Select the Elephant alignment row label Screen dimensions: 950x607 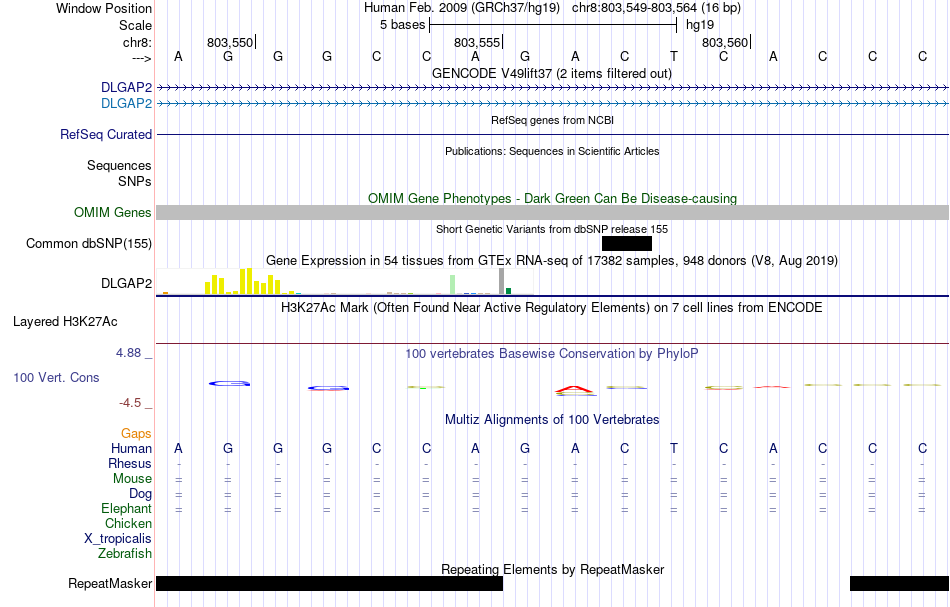pos(127,508)
